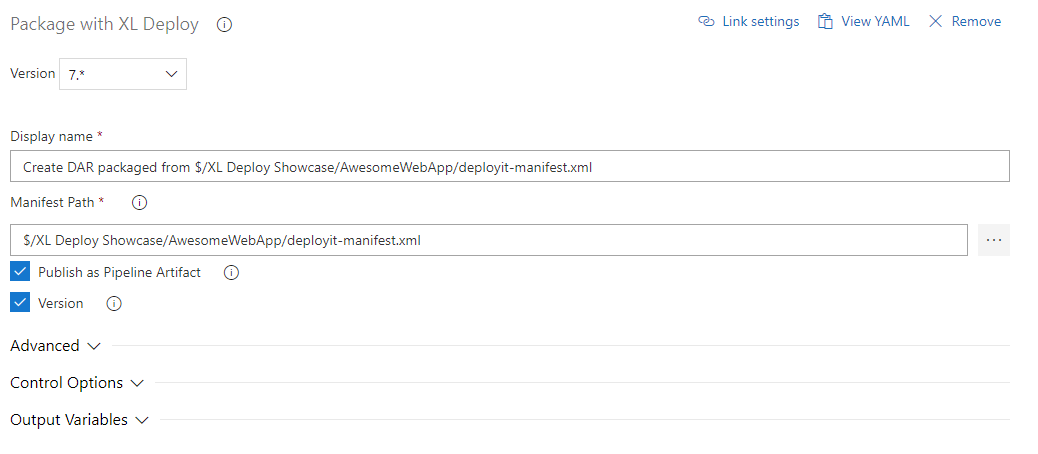Image resolution: width=1038 pixels, height=454 pixels.
Task: Expand the Control Options section
Action: tap(77, 383)
